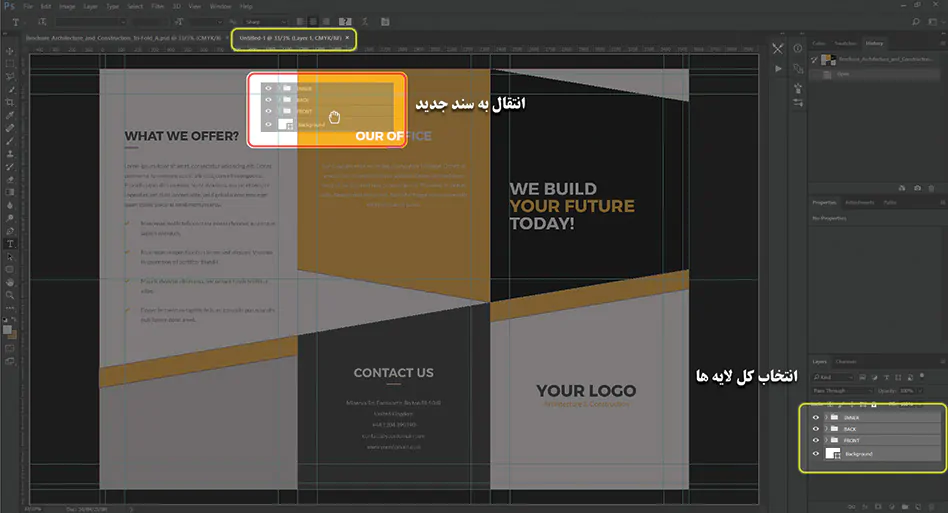Select the Pen tool
Viewport: 948px width, 513px height.
point(10,231)
